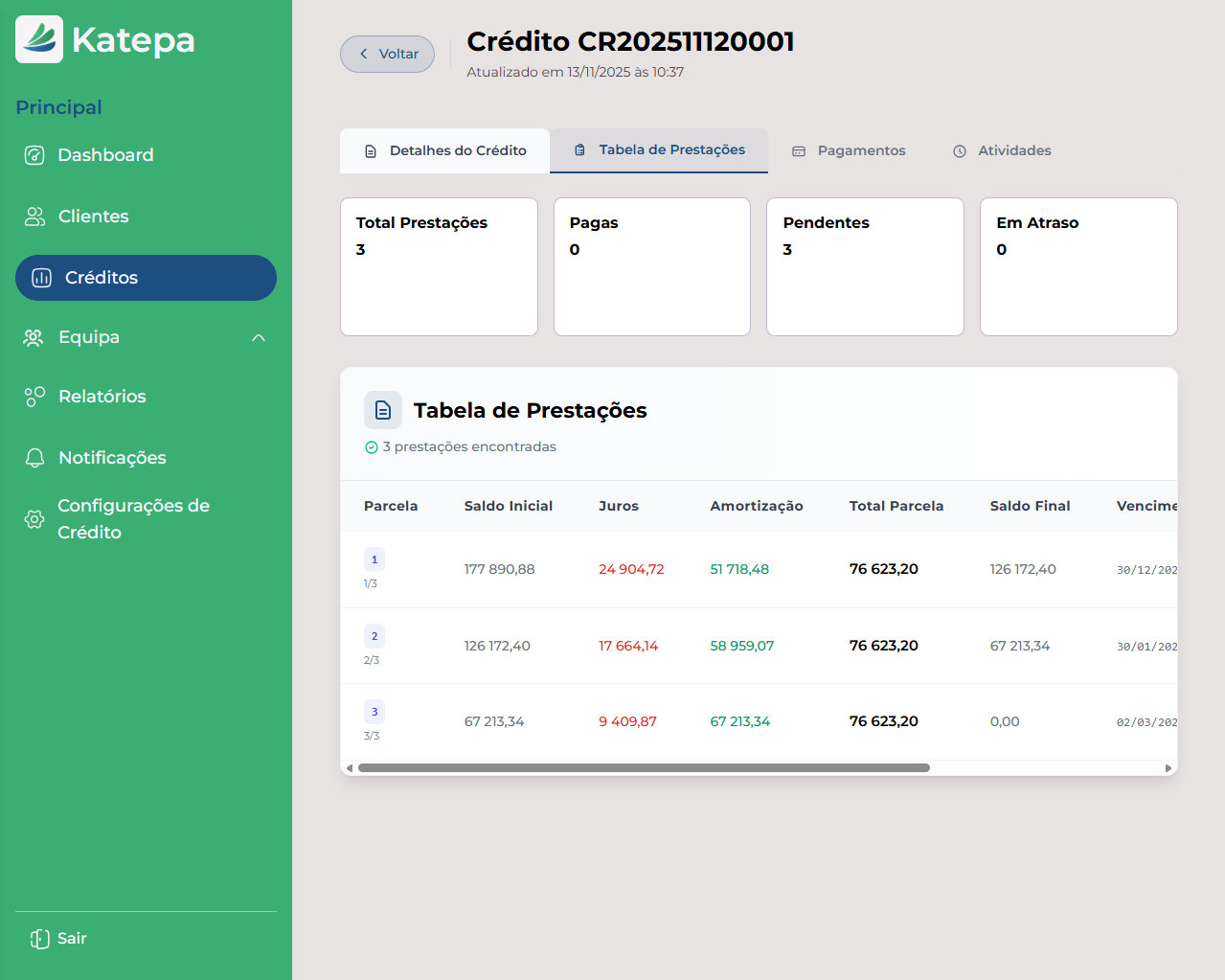Click the Clientes people icon
The image size is (1225, 980).
pyautogui.click(x=34, y=217)
